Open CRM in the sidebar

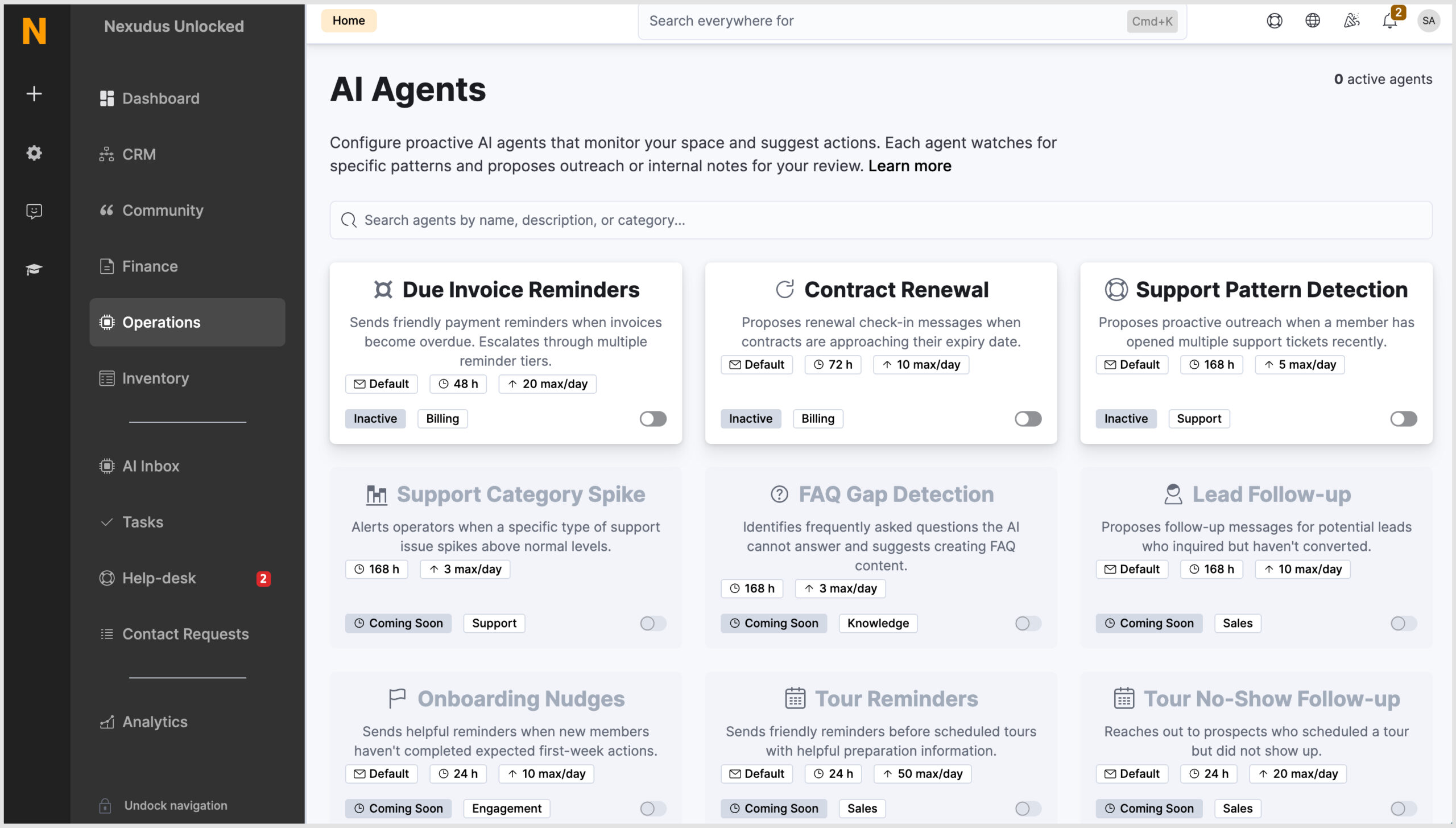187,154
